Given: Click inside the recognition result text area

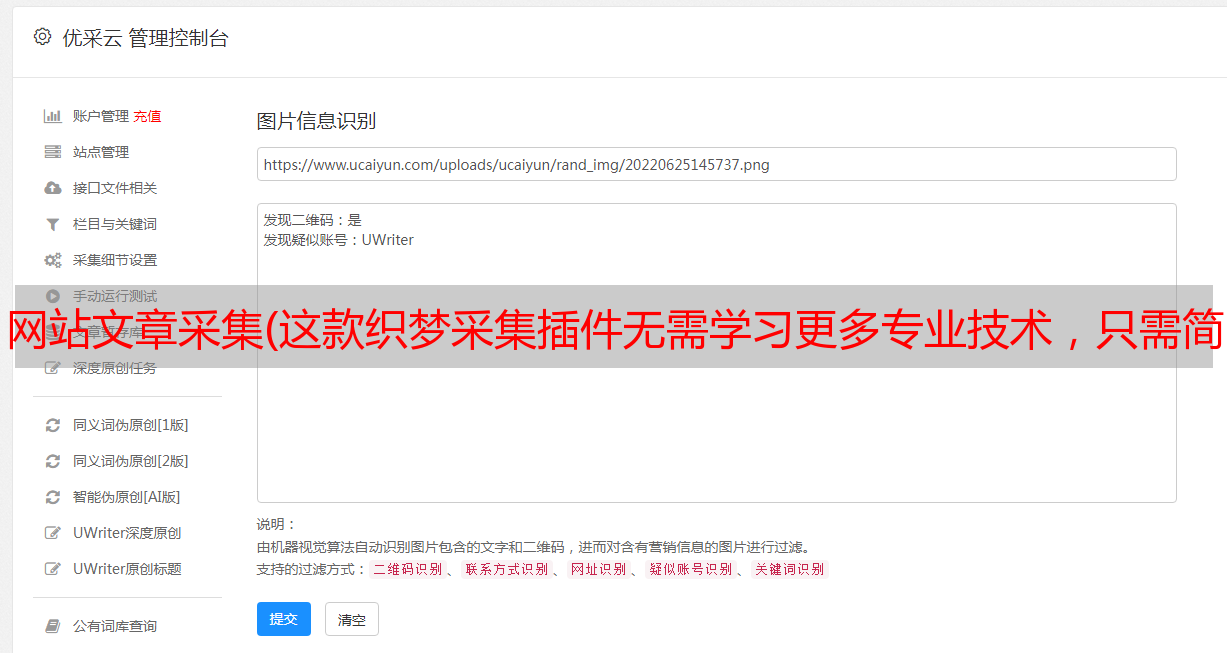Looking at the screenshot, I should pyautogui.click(x=716, y=353).
